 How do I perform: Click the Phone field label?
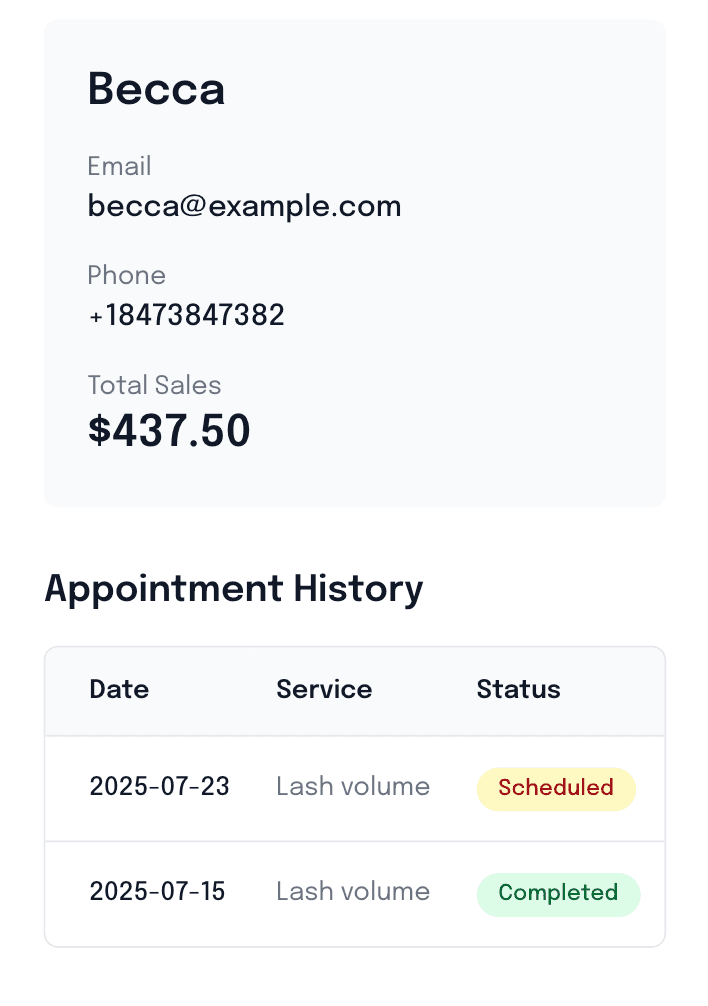[126, 275]
